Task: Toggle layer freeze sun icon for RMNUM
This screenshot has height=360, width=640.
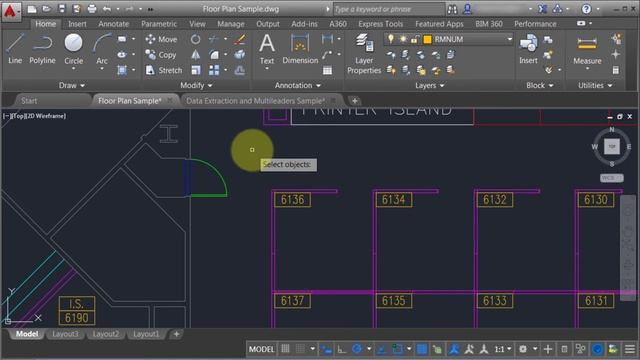Action: 403,39
